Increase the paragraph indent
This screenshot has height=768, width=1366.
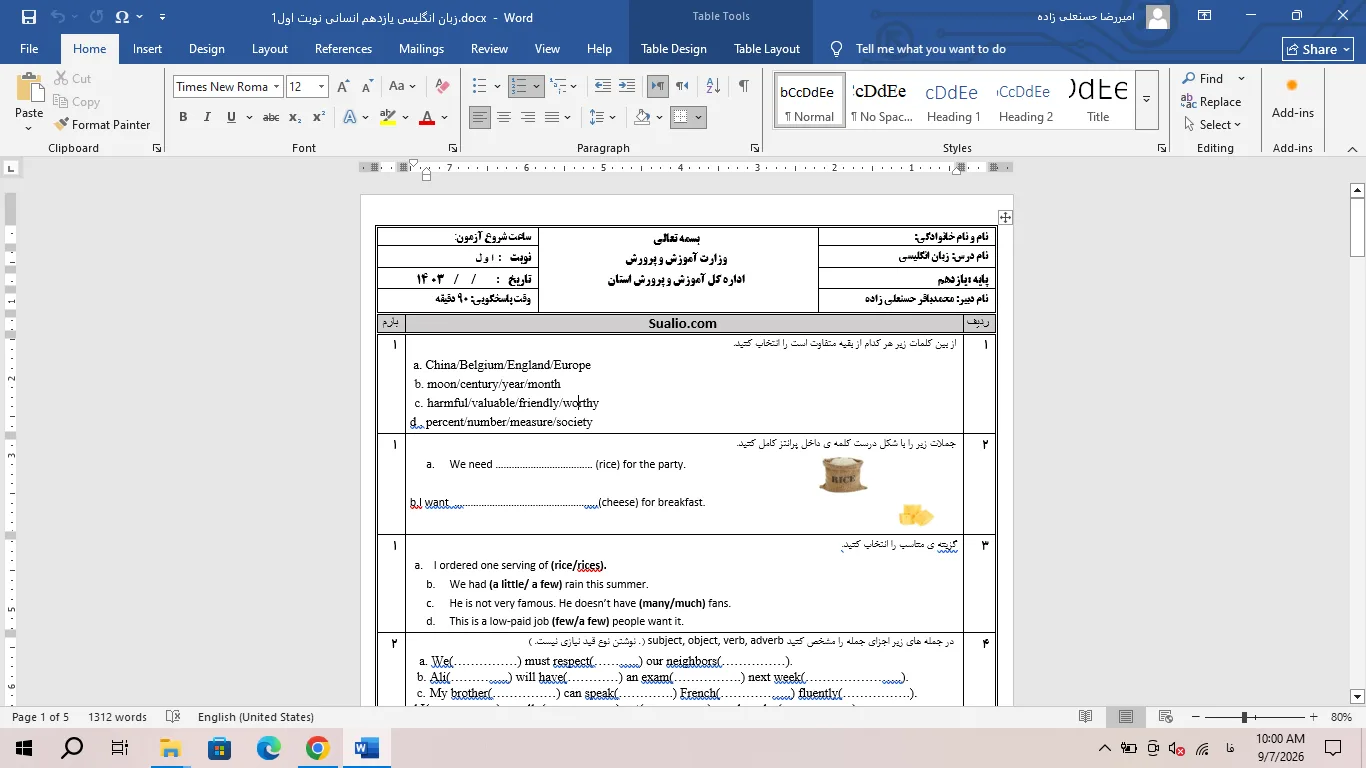[x=627, y=86]
